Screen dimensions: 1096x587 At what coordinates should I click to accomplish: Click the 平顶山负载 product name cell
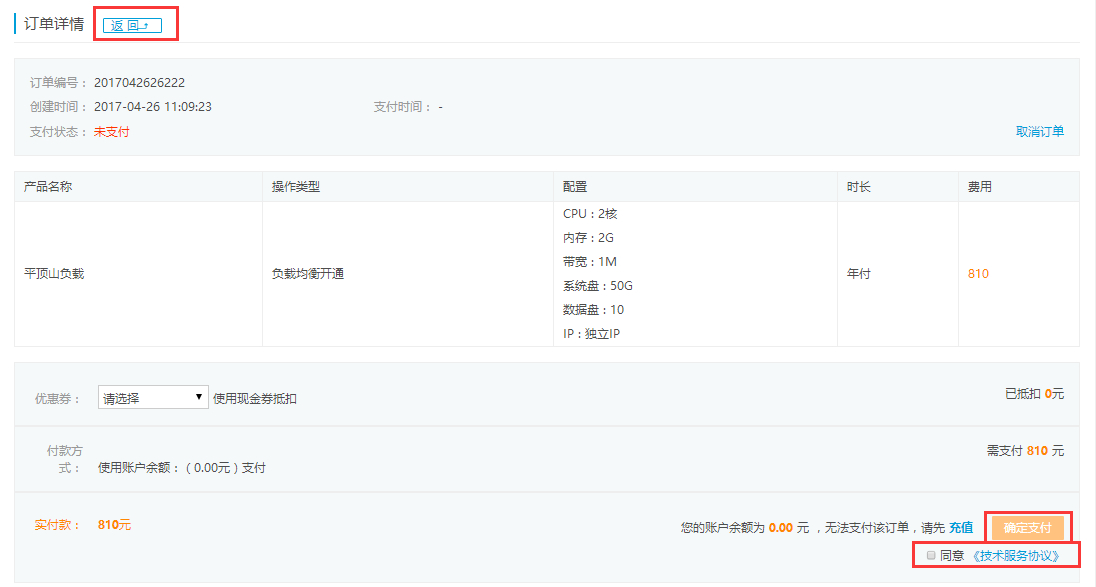[54, 274]
